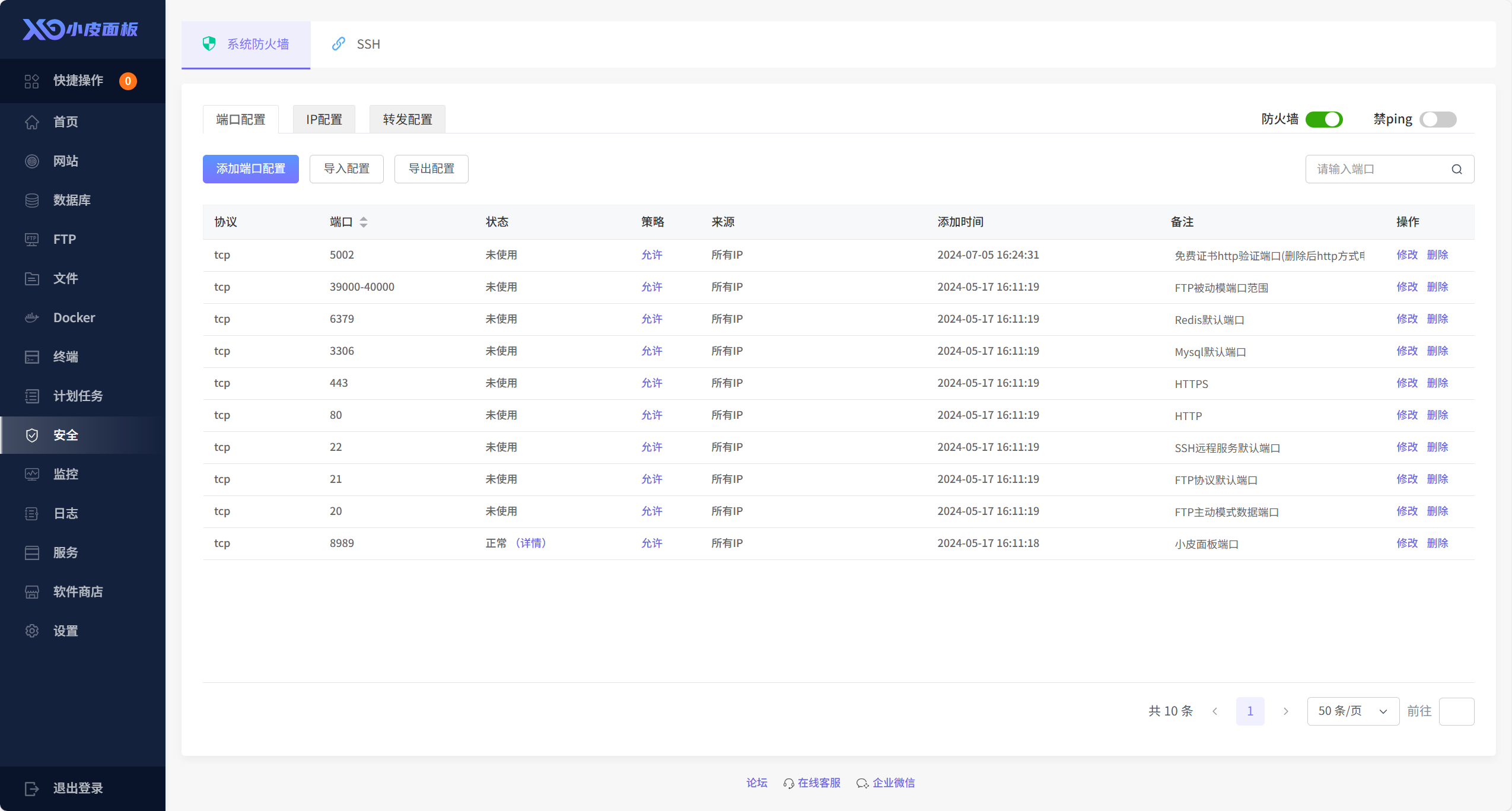The height and width of the screenshot is (811, 1512).
Task: Click the scheduled tasks icon
Action: tap(32, 396)
